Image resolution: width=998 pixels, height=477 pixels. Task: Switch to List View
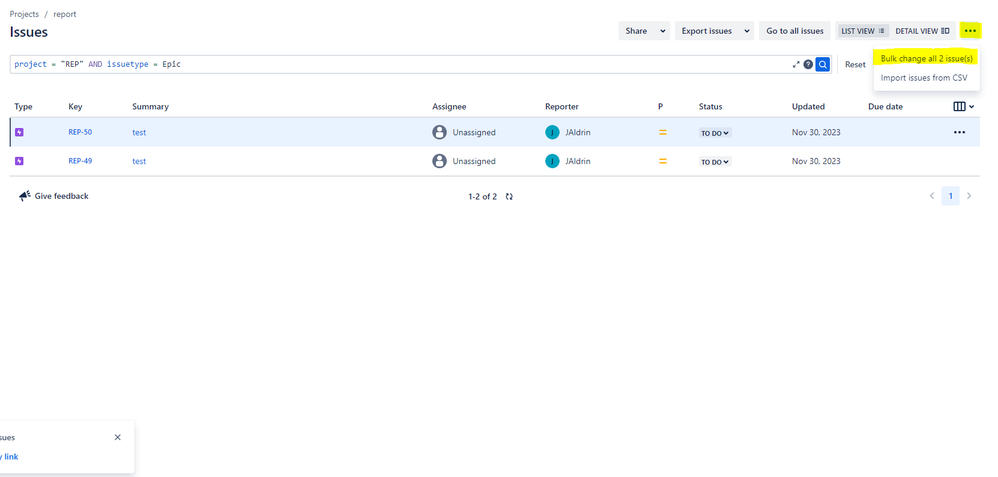(862, 31)
